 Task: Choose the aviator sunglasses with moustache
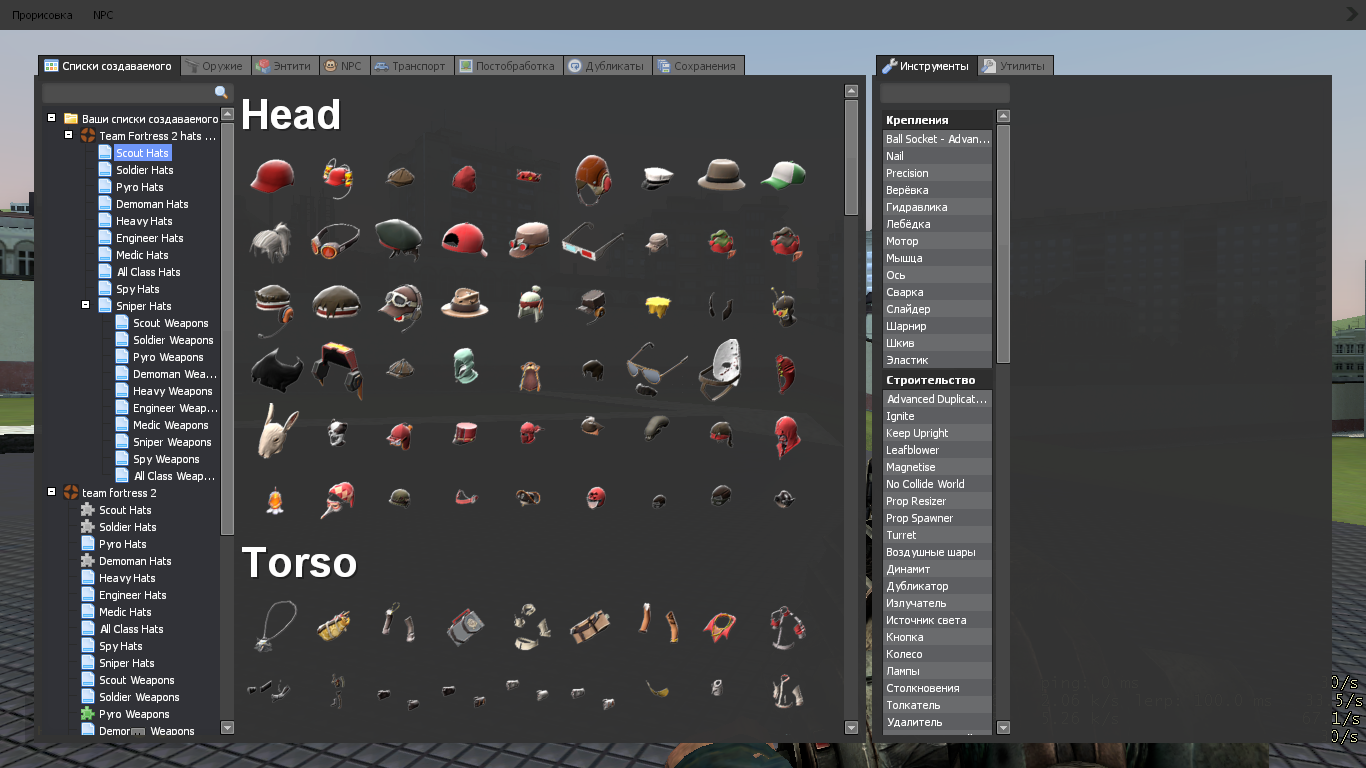pyautogui.click(x=656, y=368)
